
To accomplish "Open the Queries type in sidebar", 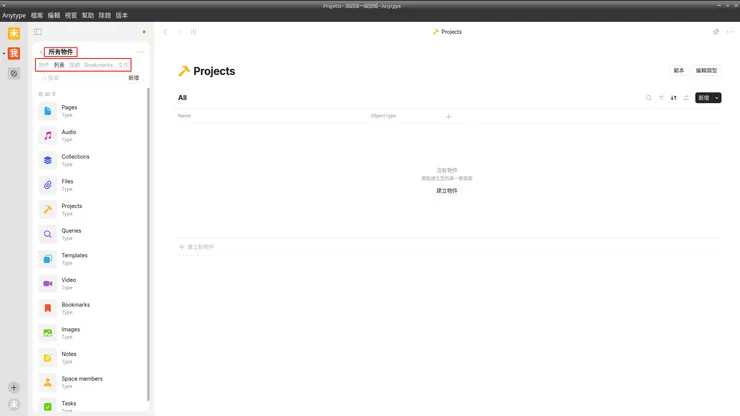I will 92,234.
